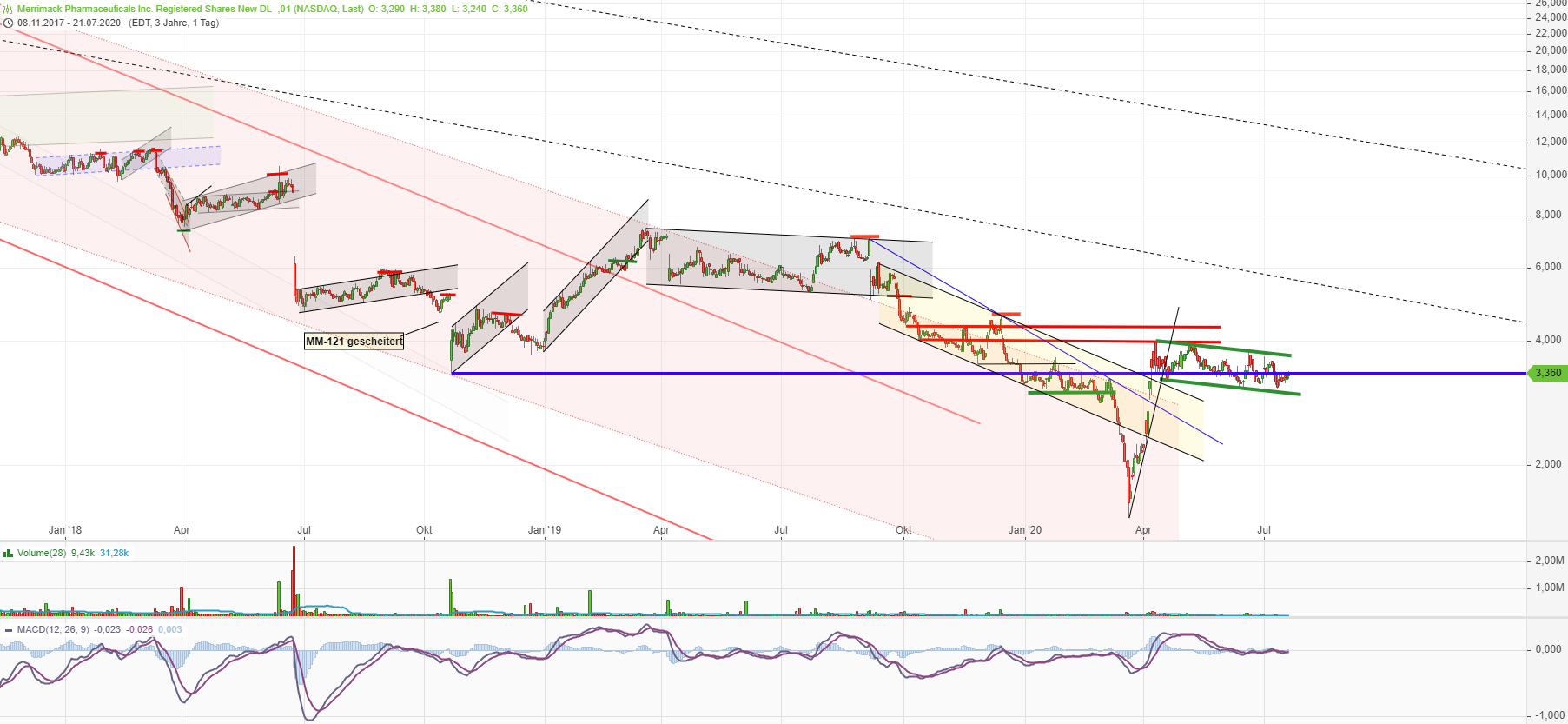
Task: Click the MACD indicator line icon
Action: click(8, 629)
